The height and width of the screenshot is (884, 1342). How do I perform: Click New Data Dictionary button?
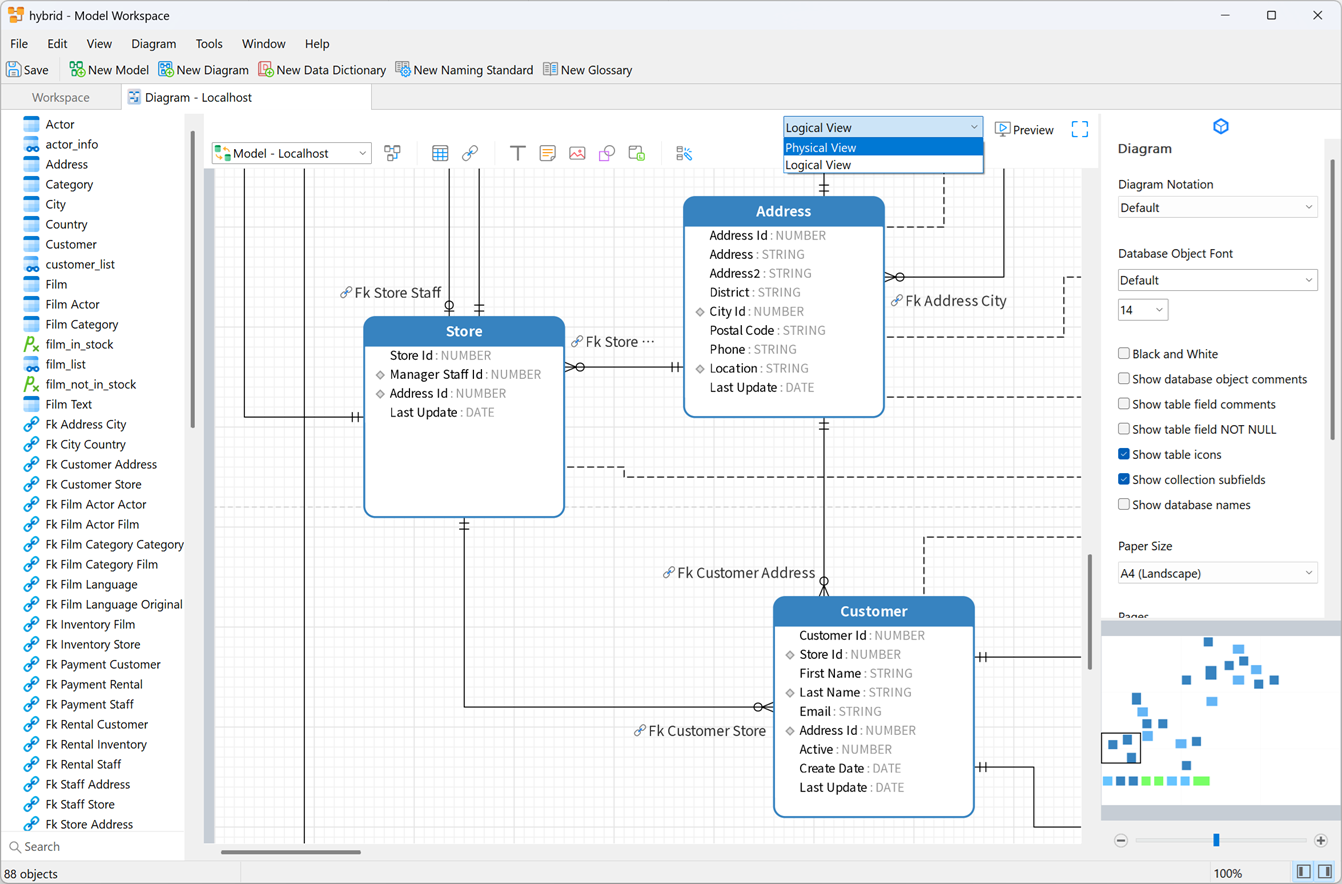coord(322,70)
